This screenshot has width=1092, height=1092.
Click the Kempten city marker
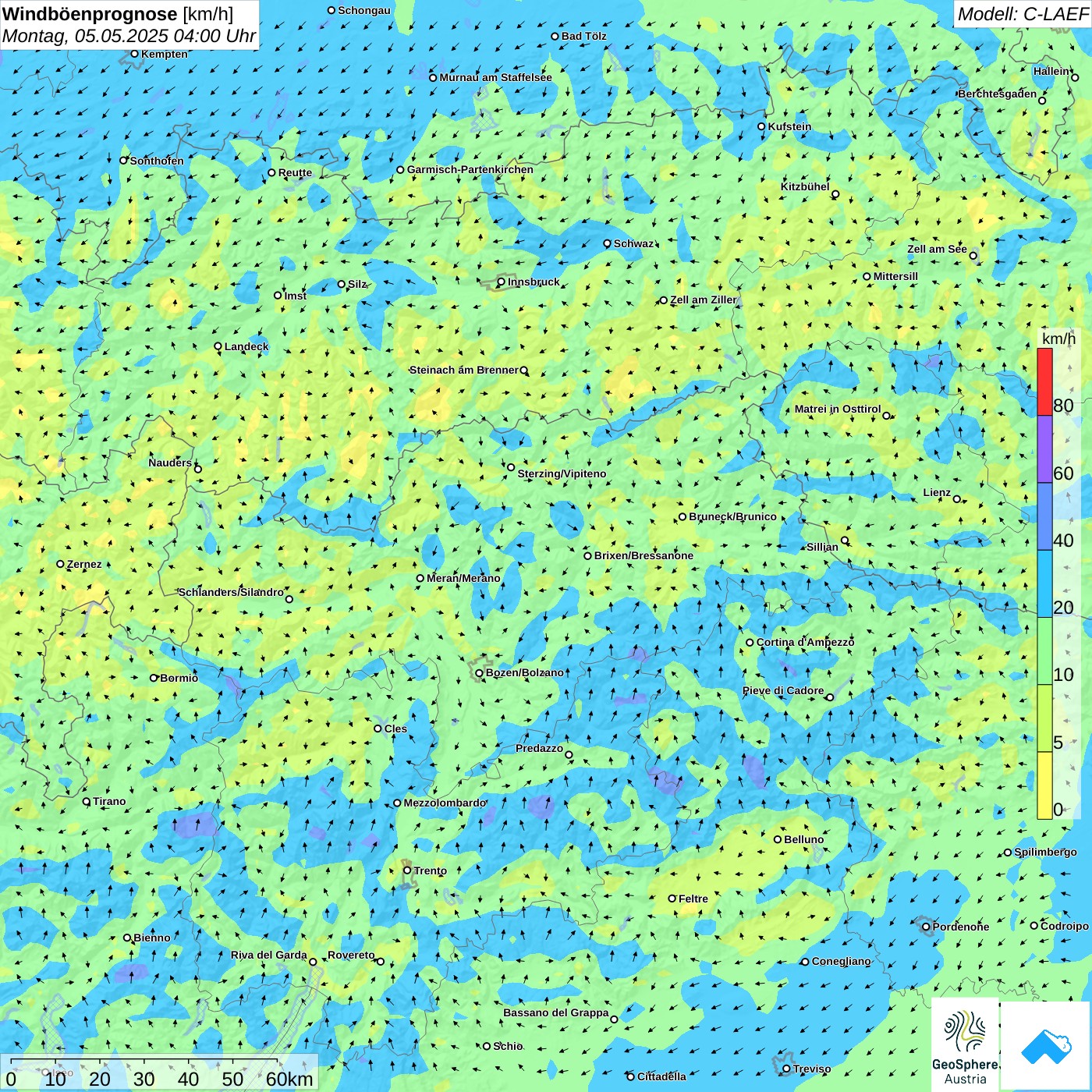[x=134, y=55]
